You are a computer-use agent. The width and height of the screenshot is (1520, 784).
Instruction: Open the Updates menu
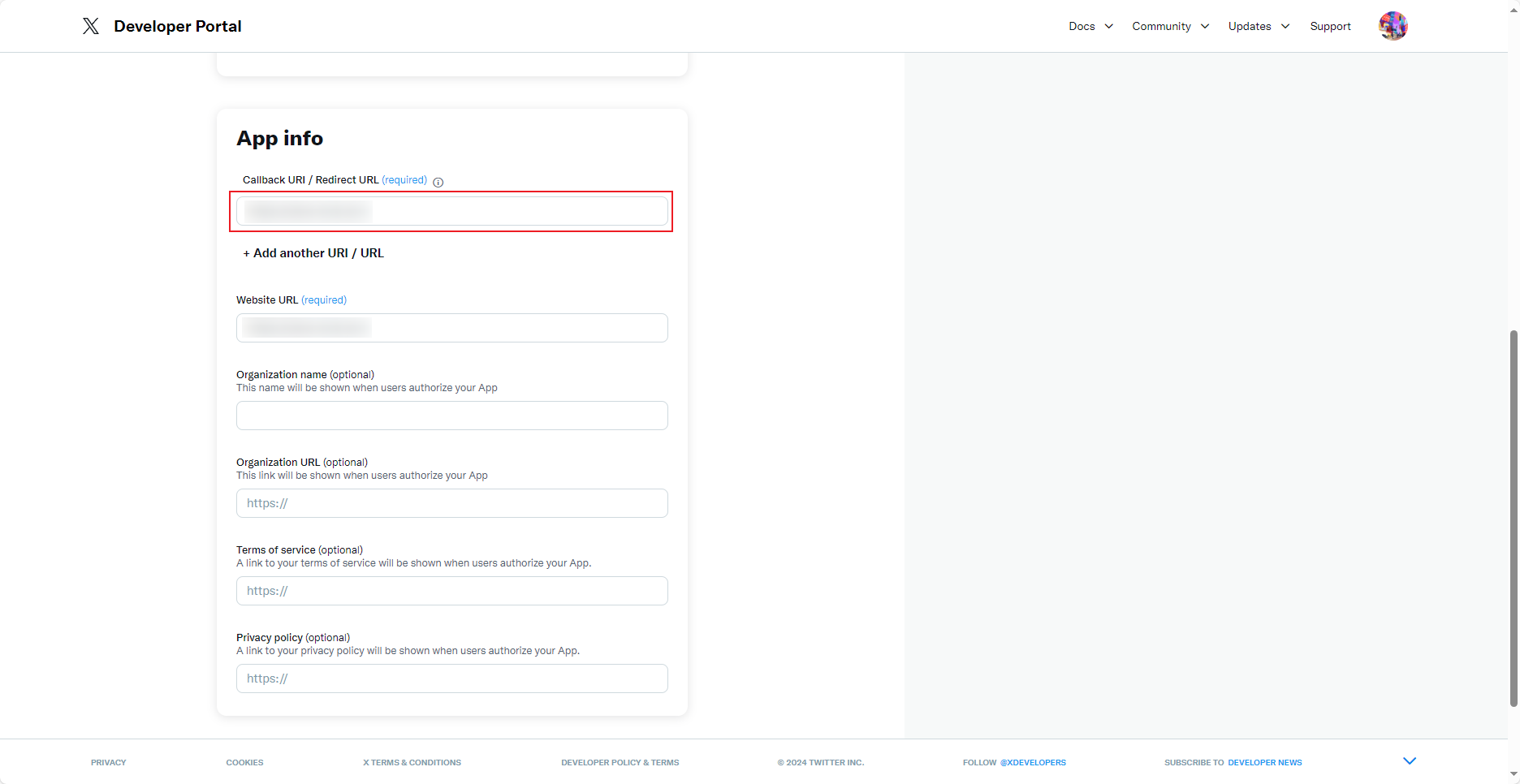point(1250,26)
